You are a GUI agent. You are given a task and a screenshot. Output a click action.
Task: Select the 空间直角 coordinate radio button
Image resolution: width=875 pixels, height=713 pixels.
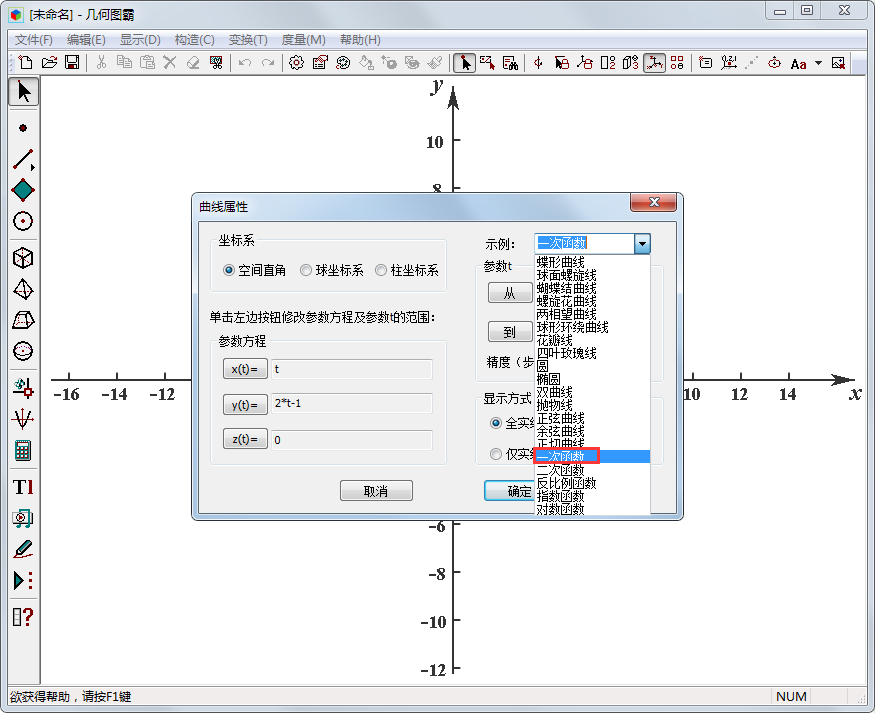(x=230, y=270)
